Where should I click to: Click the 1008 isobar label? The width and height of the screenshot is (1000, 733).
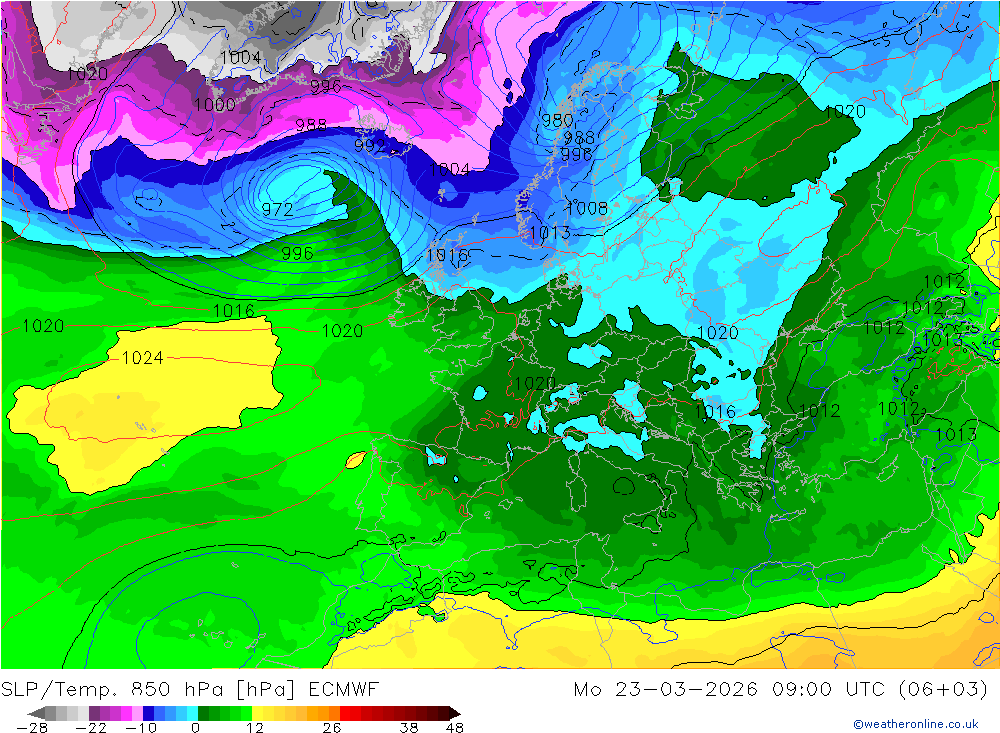click(x=587, y=208)
